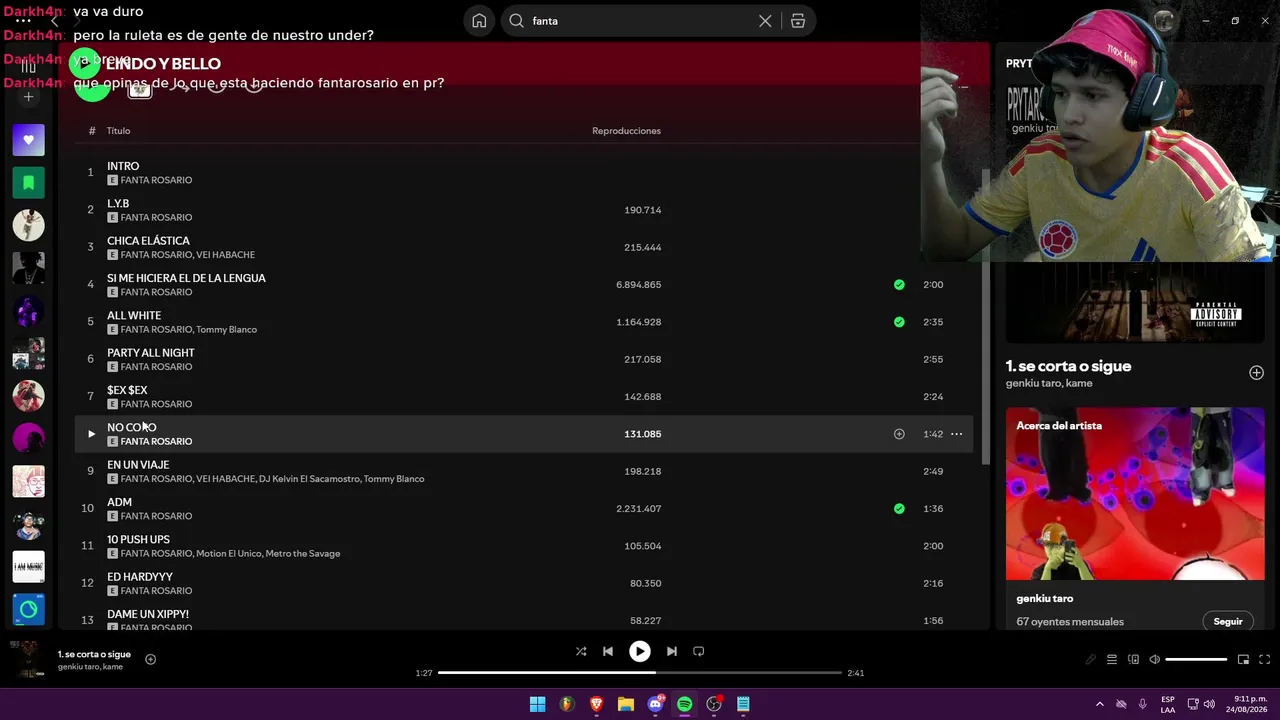The height and width of the screenshot is (720, 1280).
Task: Open artist Metro the Savage link
Action: [x=303, y=554]
